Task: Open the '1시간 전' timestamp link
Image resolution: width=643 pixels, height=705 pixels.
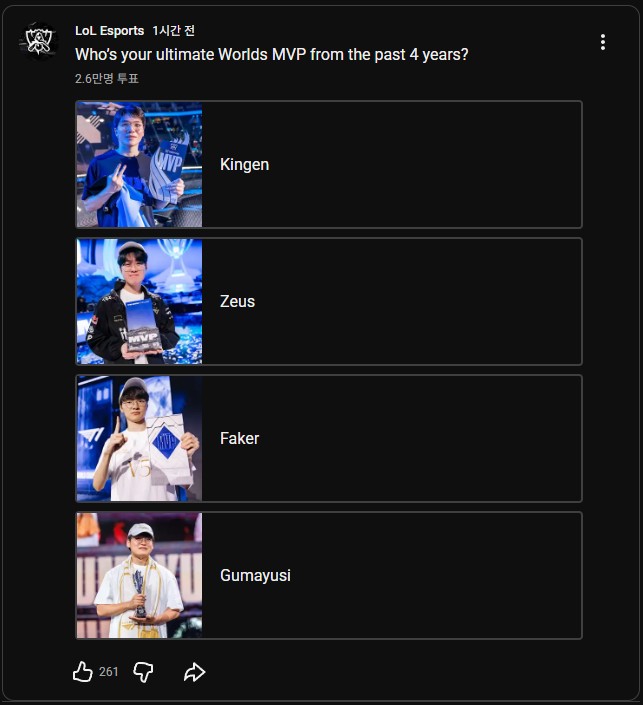Action: click(x=174, y=31)
